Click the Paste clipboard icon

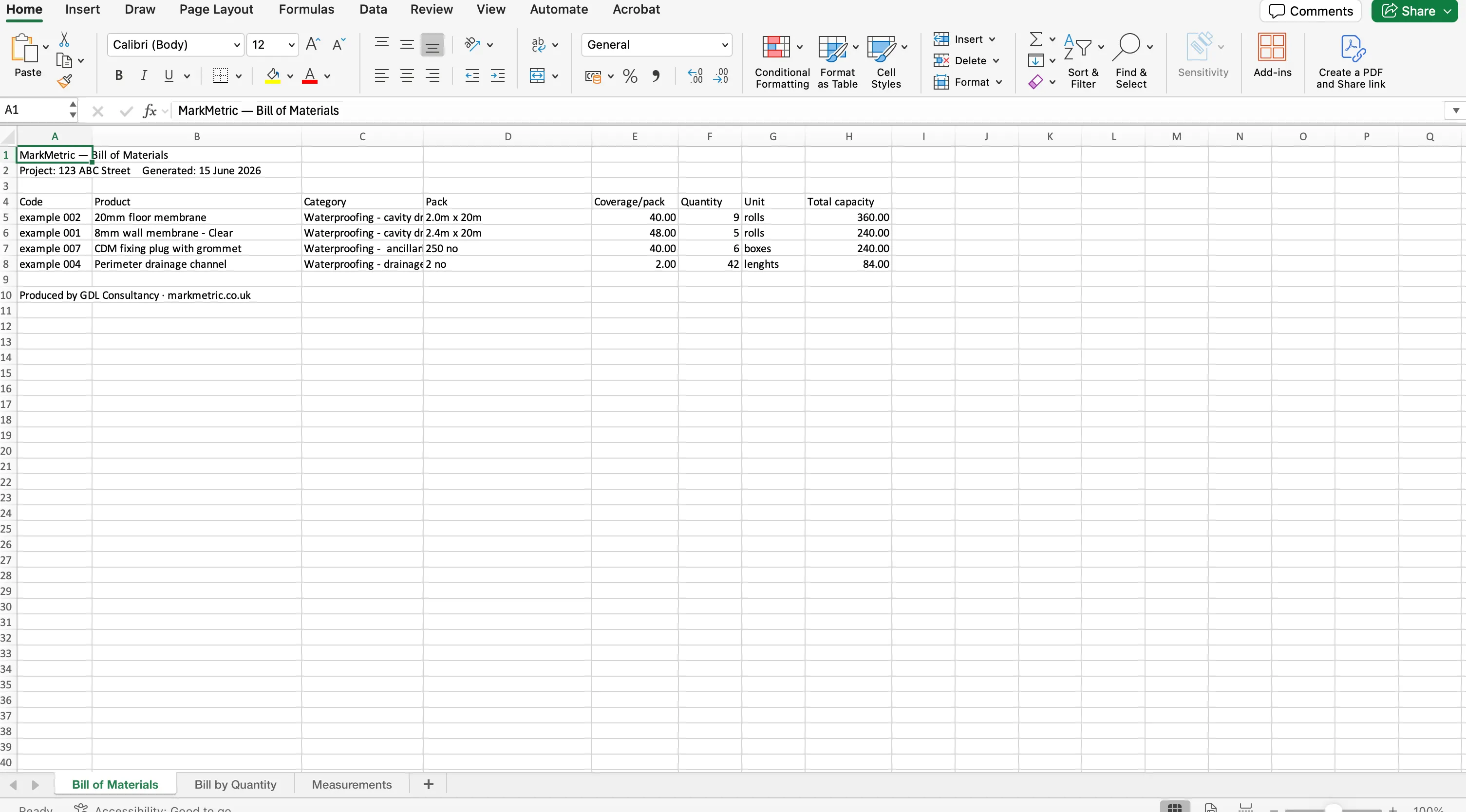coord(24,48)
